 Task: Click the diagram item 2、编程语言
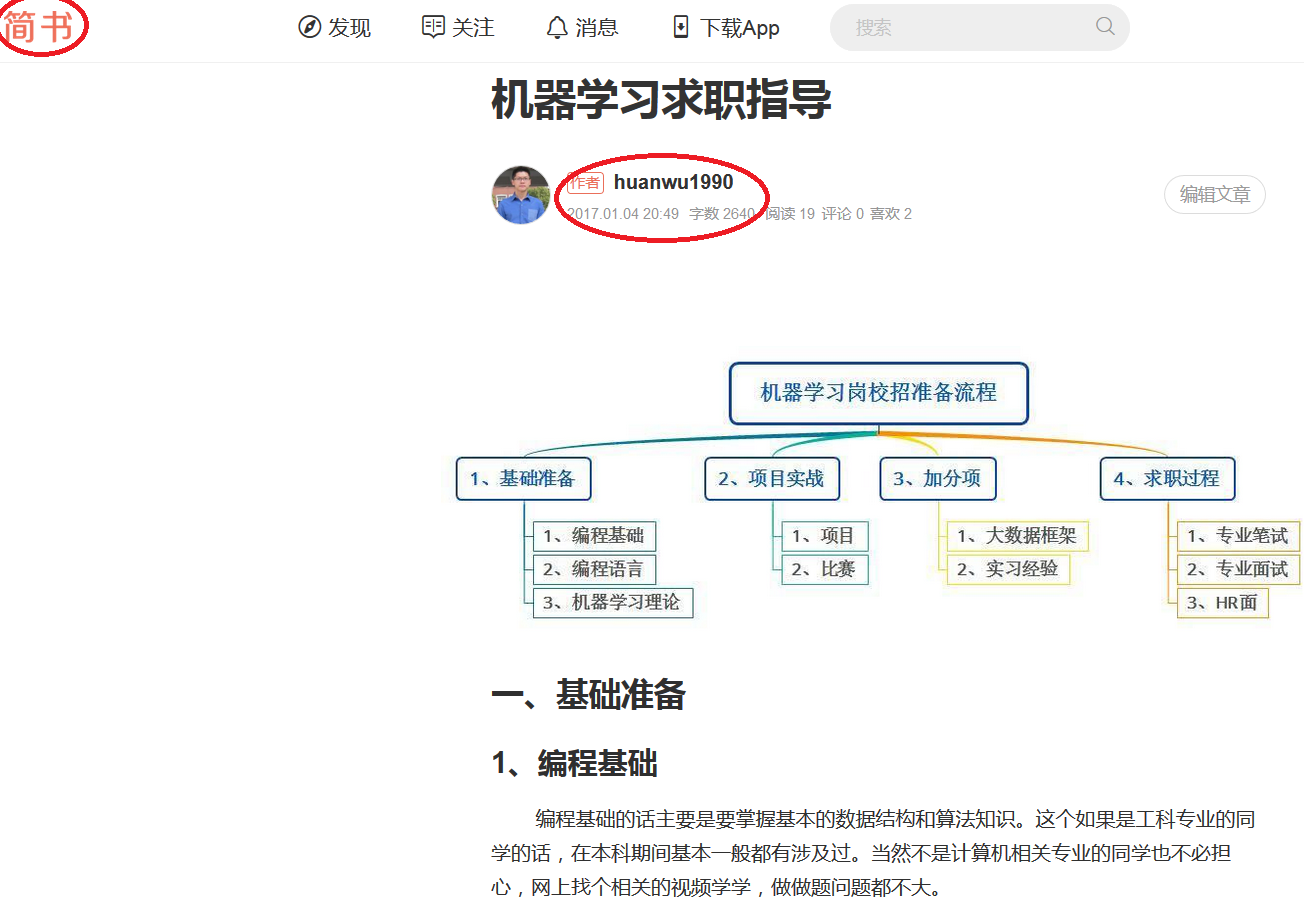pyautogui.click(x=594, y=570)
